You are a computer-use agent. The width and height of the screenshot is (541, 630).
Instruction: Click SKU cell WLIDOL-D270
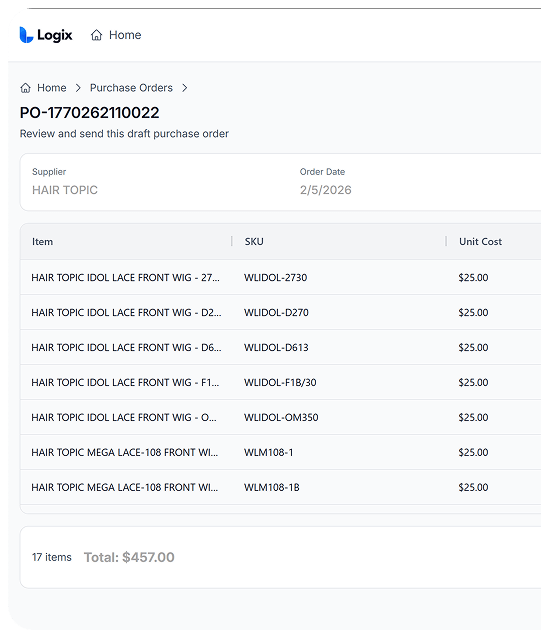coord(276,313)
